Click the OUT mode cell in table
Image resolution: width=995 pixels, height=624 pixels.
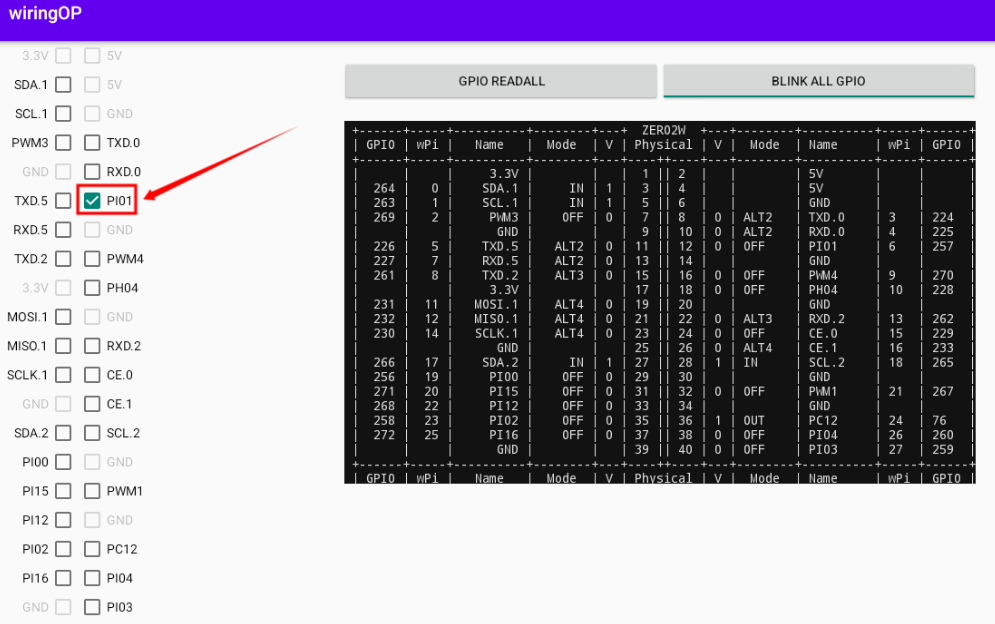tap(753, 421)
